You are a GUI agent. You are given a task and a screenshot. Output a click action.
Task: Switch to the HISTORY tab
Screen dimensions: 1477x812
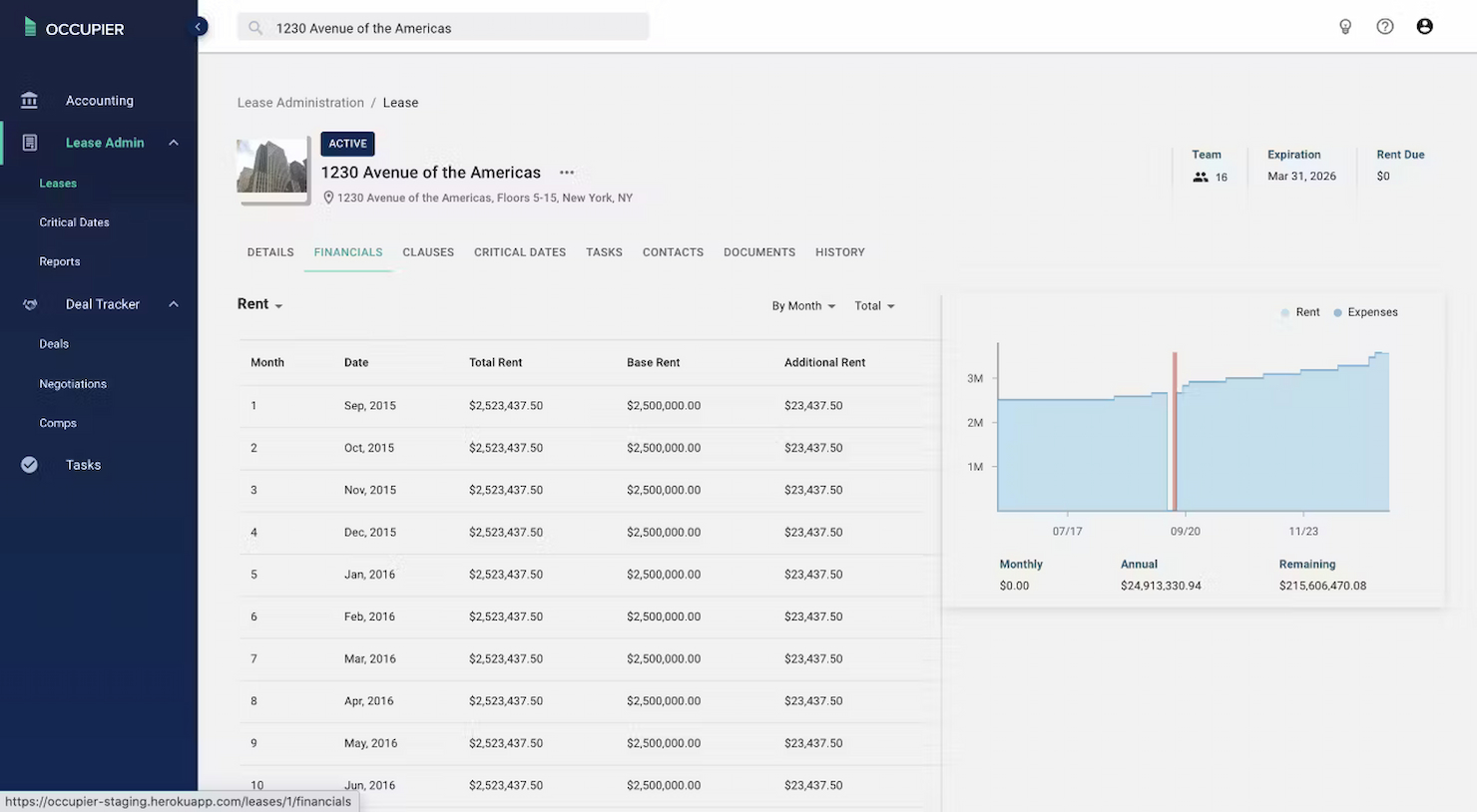pyautogui.click(x=839, y=251)
